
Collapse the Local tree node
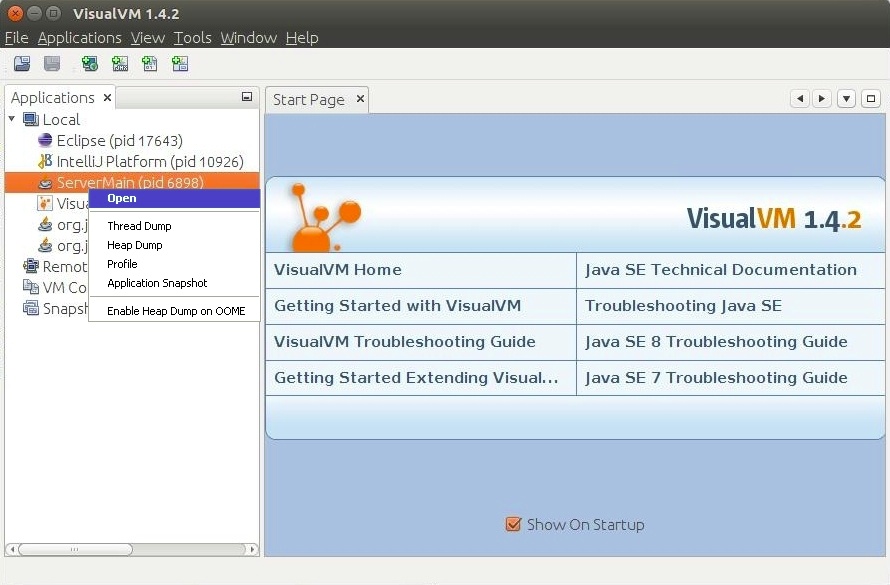(12, 119)
